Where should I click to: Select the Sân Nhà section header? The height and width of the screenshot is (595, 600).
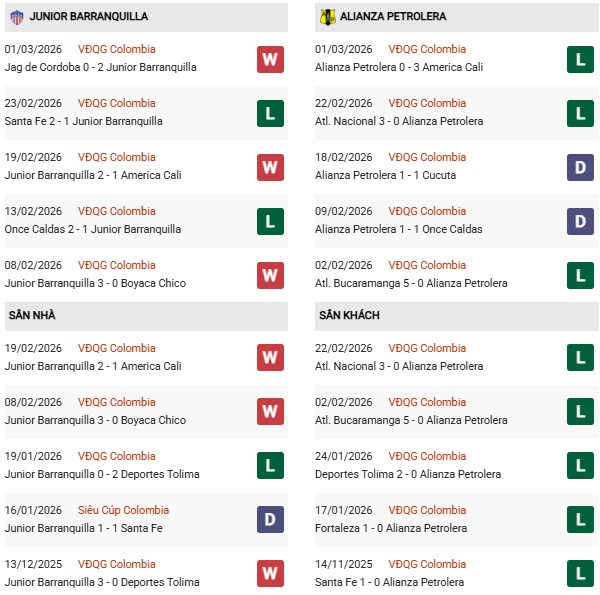click(32, 316)
